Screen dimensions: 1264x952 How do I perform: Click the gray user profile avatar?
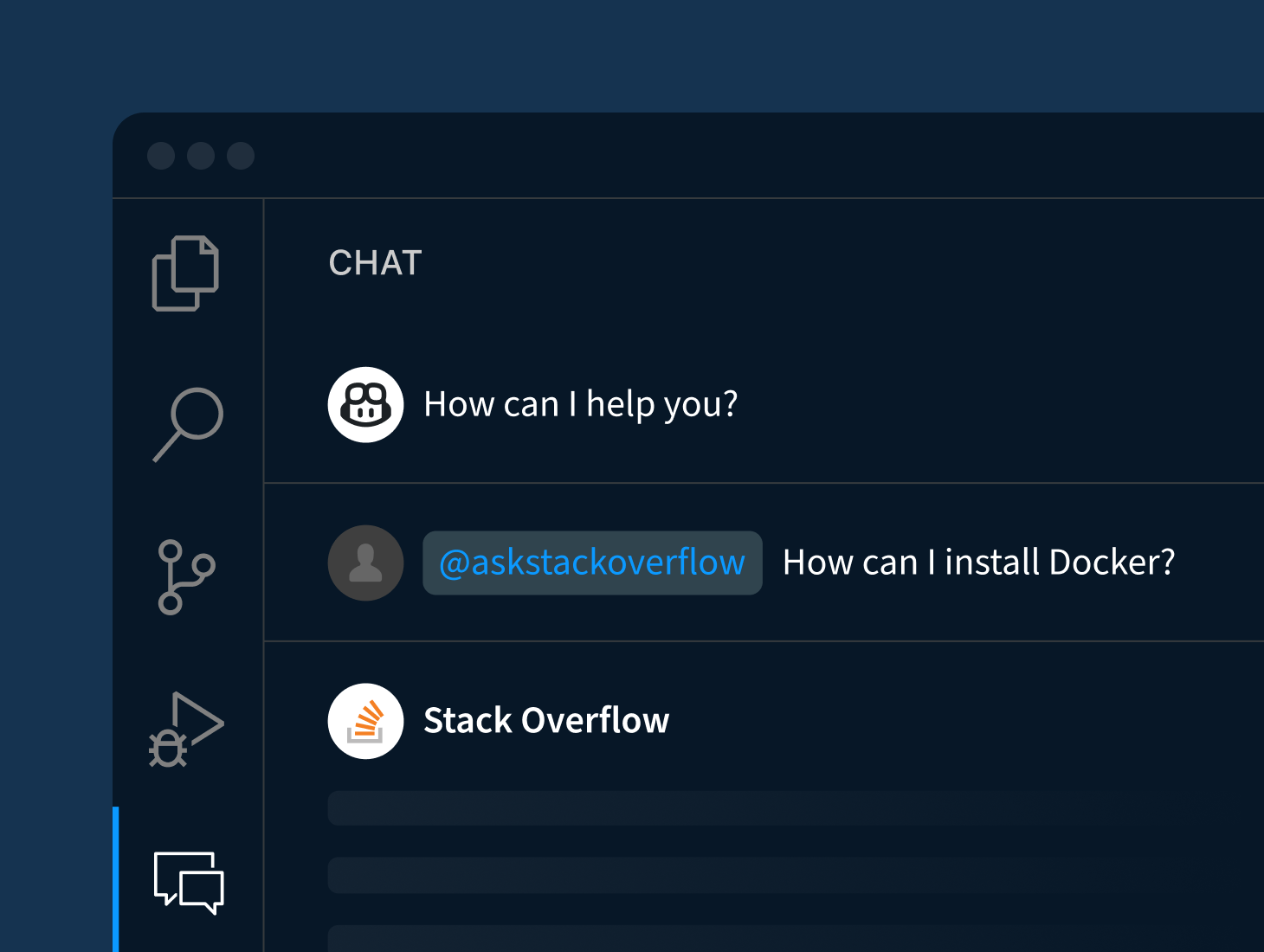(365, 563)
